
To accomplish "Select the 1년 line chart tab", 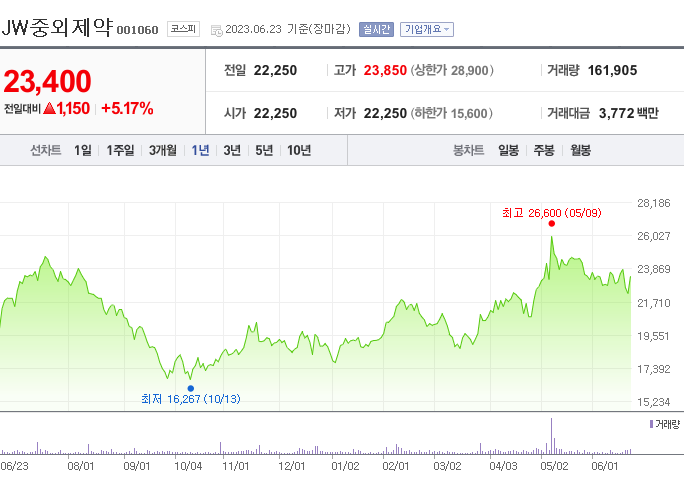I will tap(200, 150).
